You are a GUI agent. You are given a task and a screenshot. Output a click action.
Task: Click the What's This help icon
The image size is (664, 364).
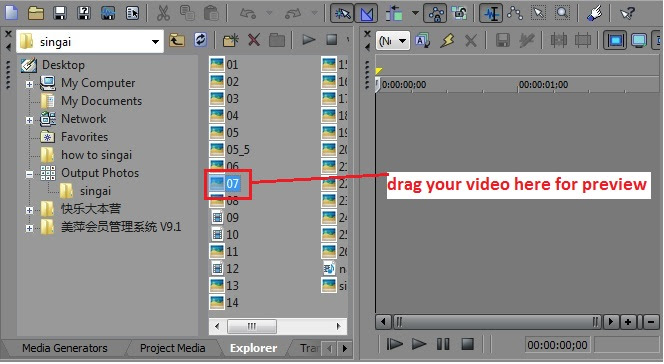tap(627, 14)
